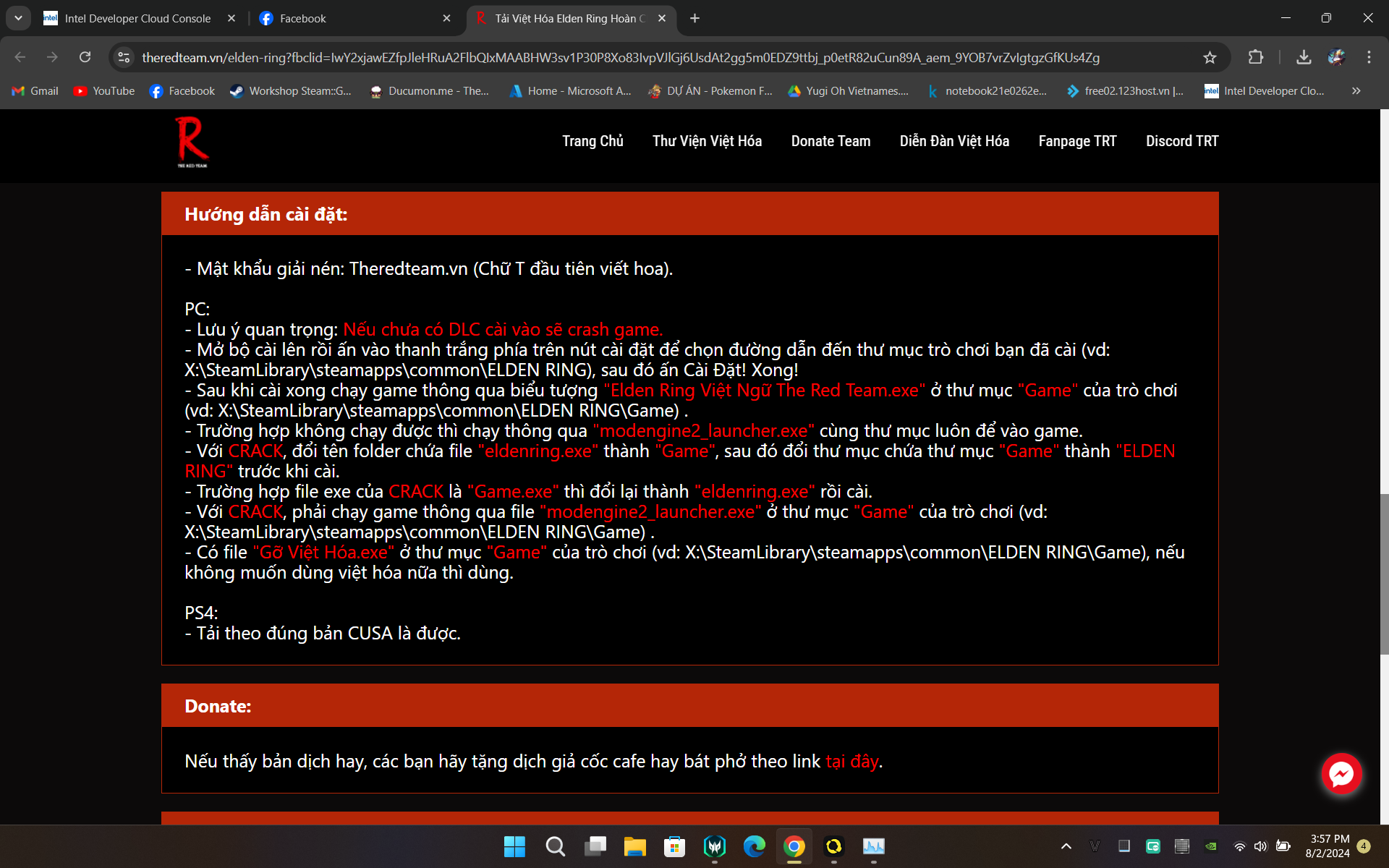
Task: Open File Explorer from taskbar
Action: (635, 846)
